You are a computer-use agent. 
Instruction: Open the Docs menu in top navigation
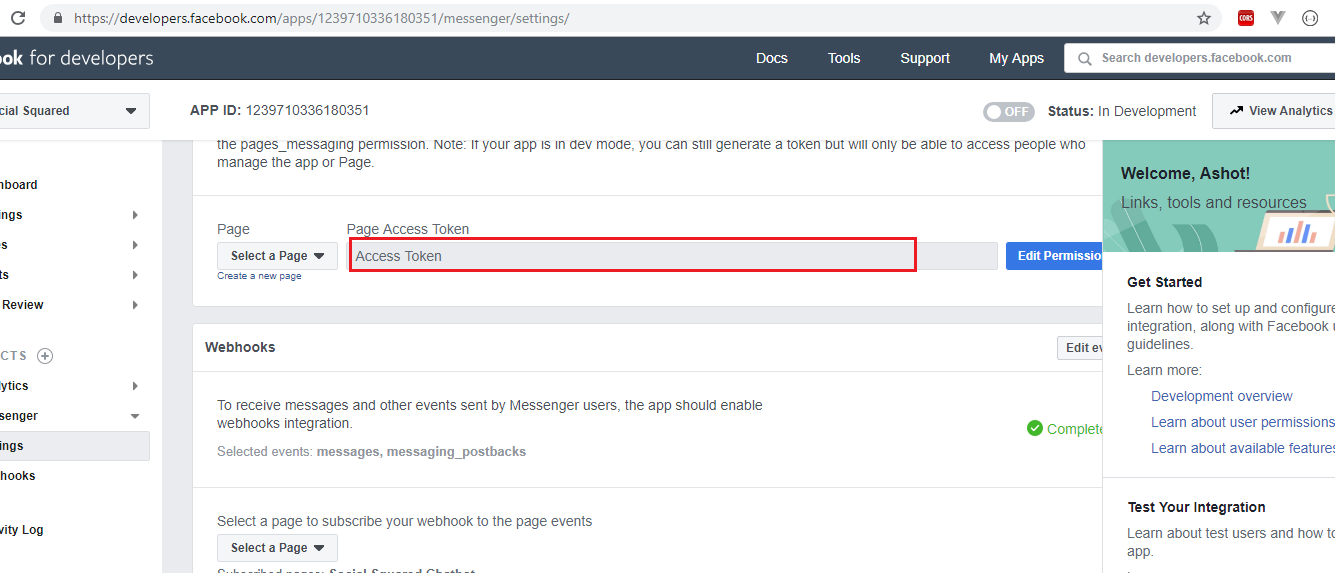pos(771,58)
